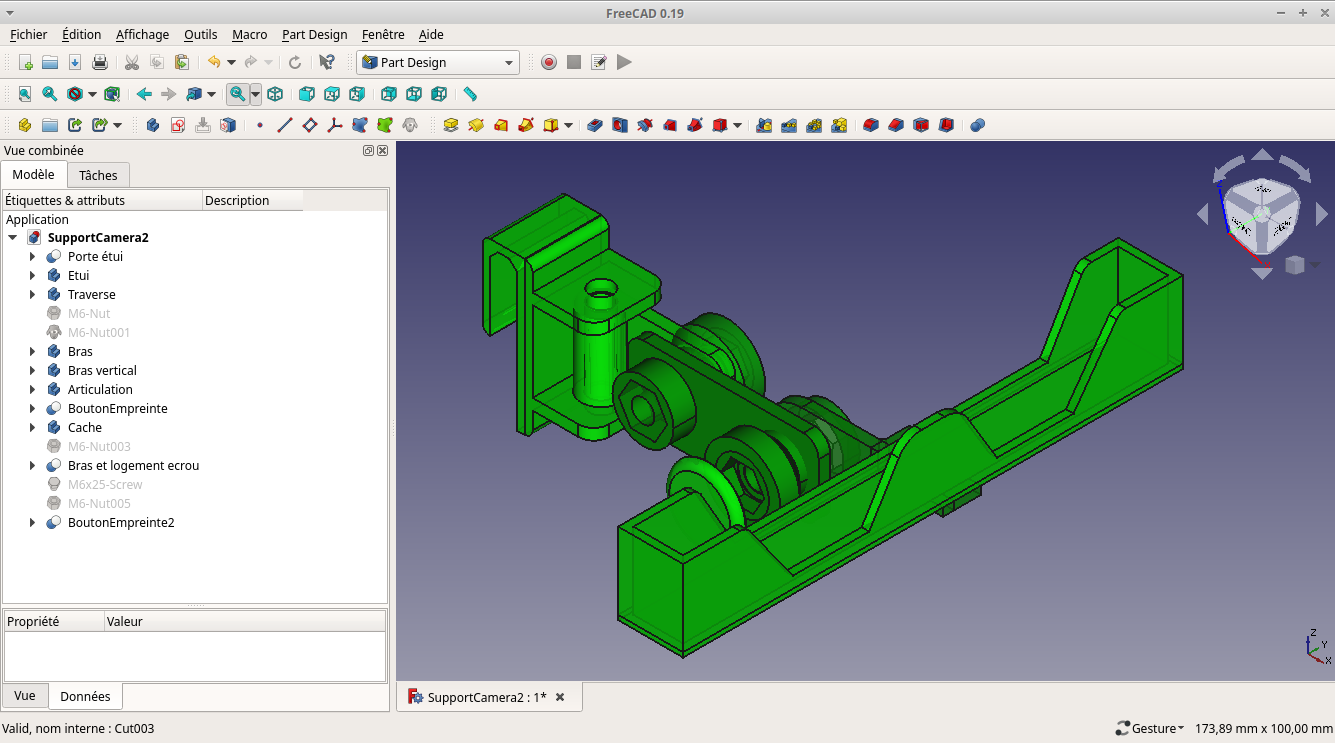The image size is (1335, 743).
Task: Toggle the pressed zoom magnifier view button
Action: [x=237, y=94]
